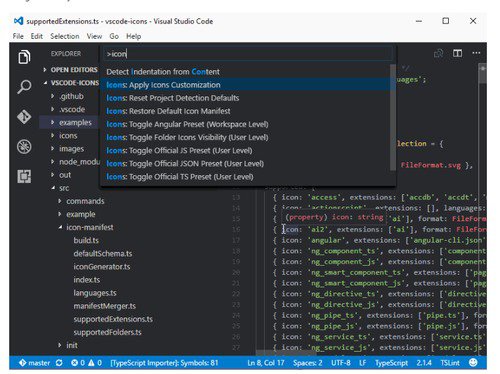Open the Search view icon
500x374 pixels.
tap(24, 87)
